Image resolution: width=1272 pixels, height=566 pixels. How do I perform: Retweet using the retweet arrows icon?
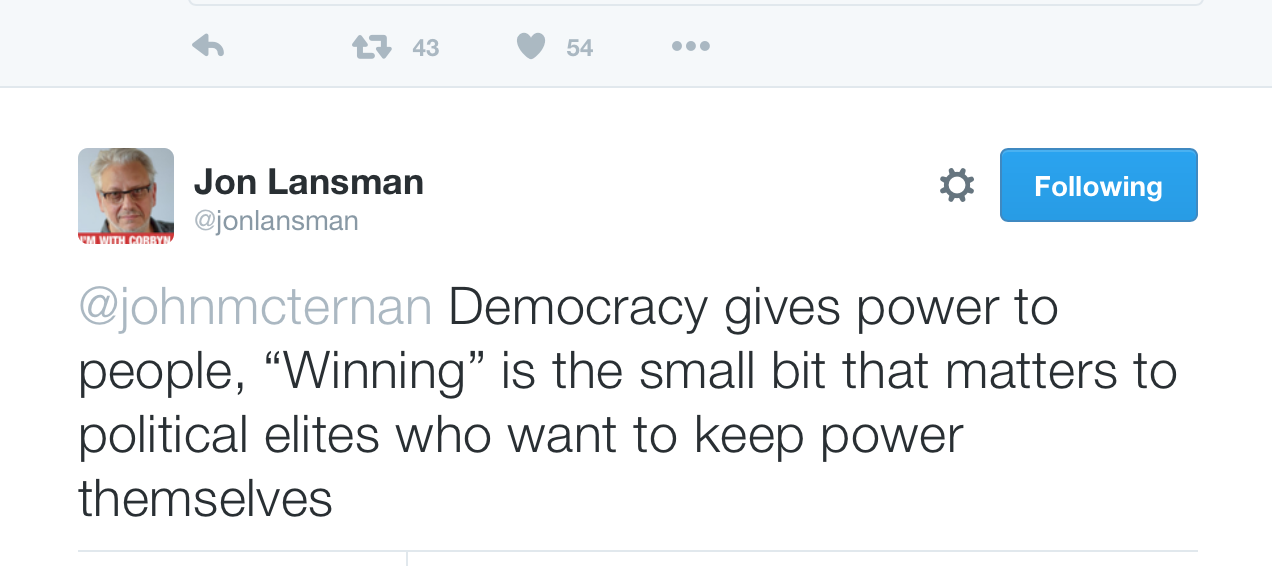pos(370,46)
